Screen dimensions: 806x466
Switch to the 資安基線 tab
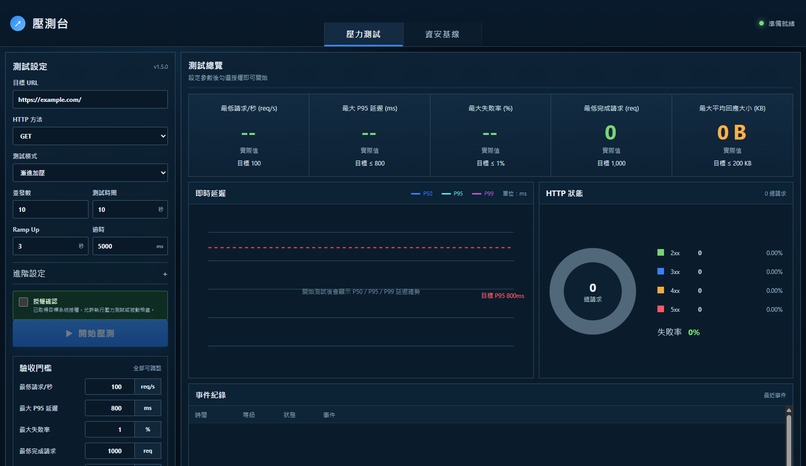pyautogui.click(x=442, y=34)
